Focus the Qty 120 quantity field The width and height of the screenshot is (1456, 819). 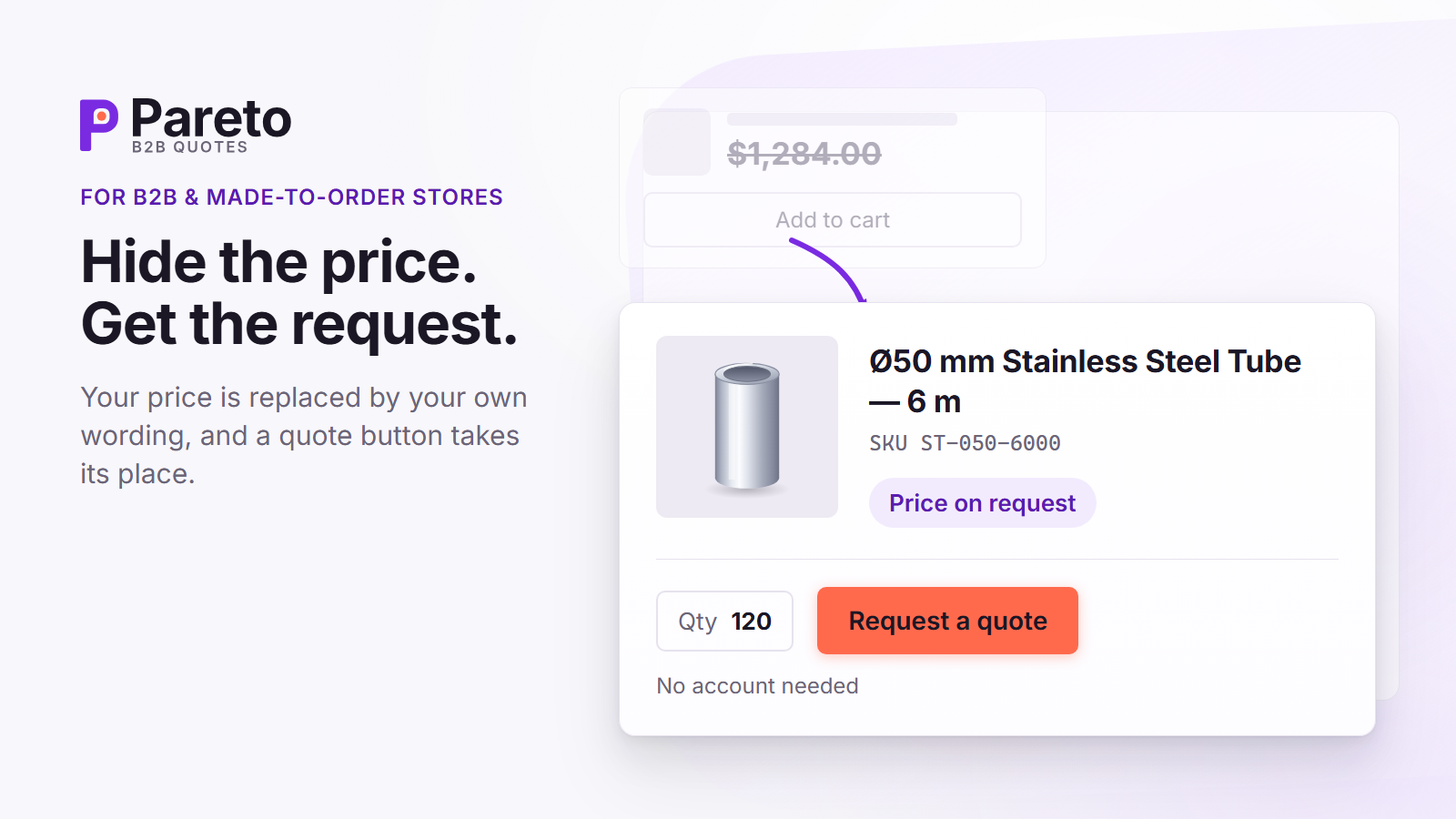724,622
